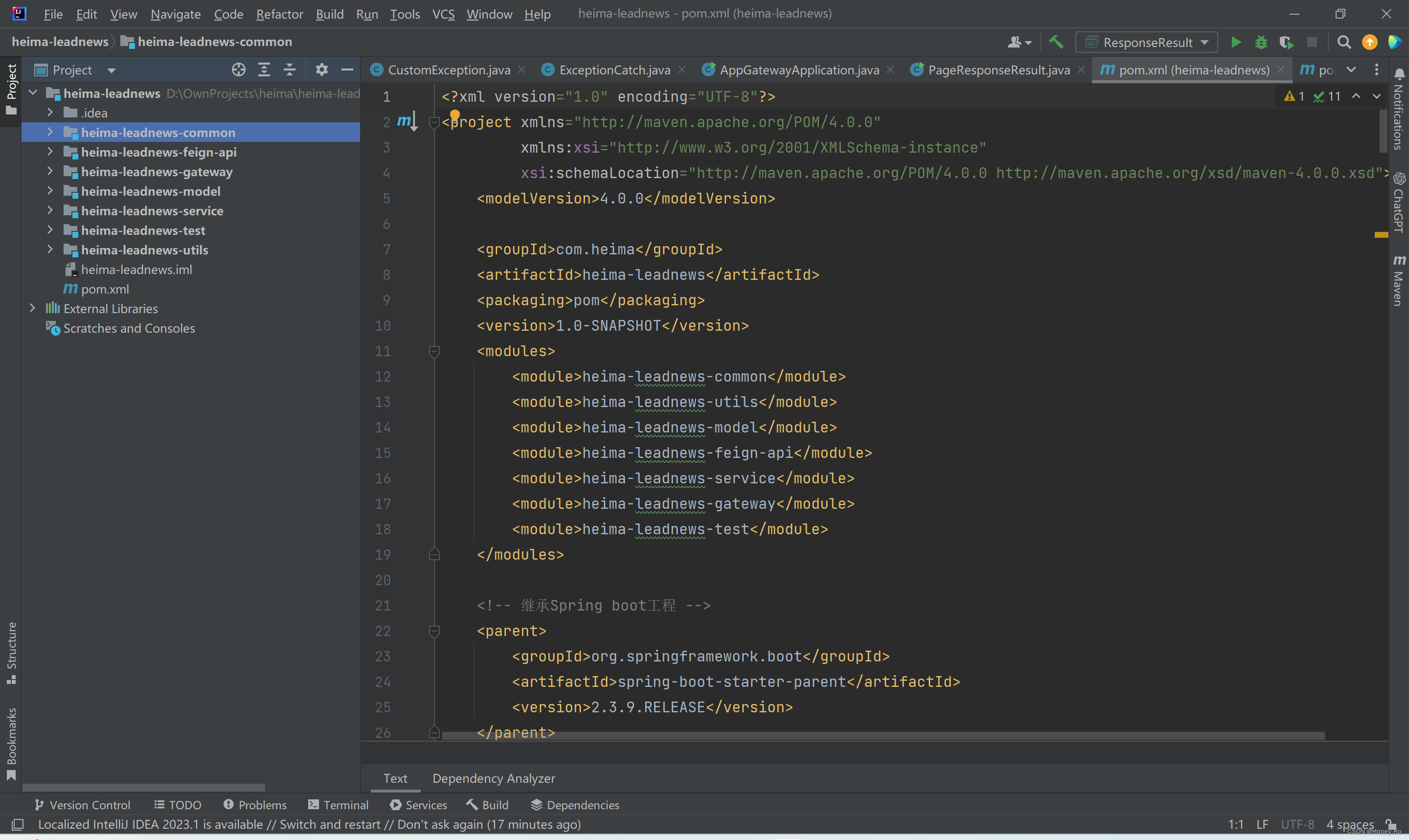This screenshot has width=1409, height=840.
Task: Fold the modules tag at line 11
Action: click(x=434, y=352)
